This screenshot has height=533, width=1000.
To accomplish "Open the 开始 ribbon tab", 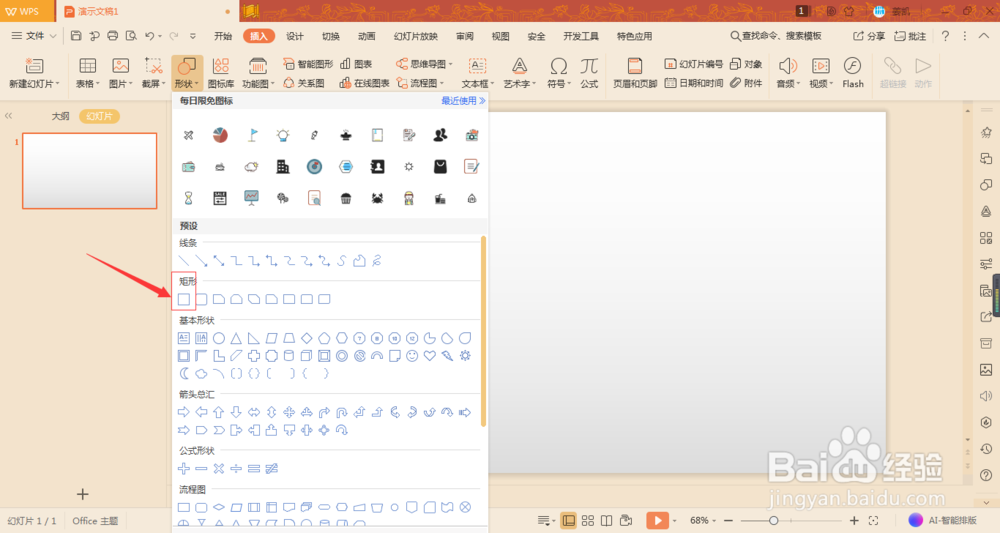I will point(223,36).
